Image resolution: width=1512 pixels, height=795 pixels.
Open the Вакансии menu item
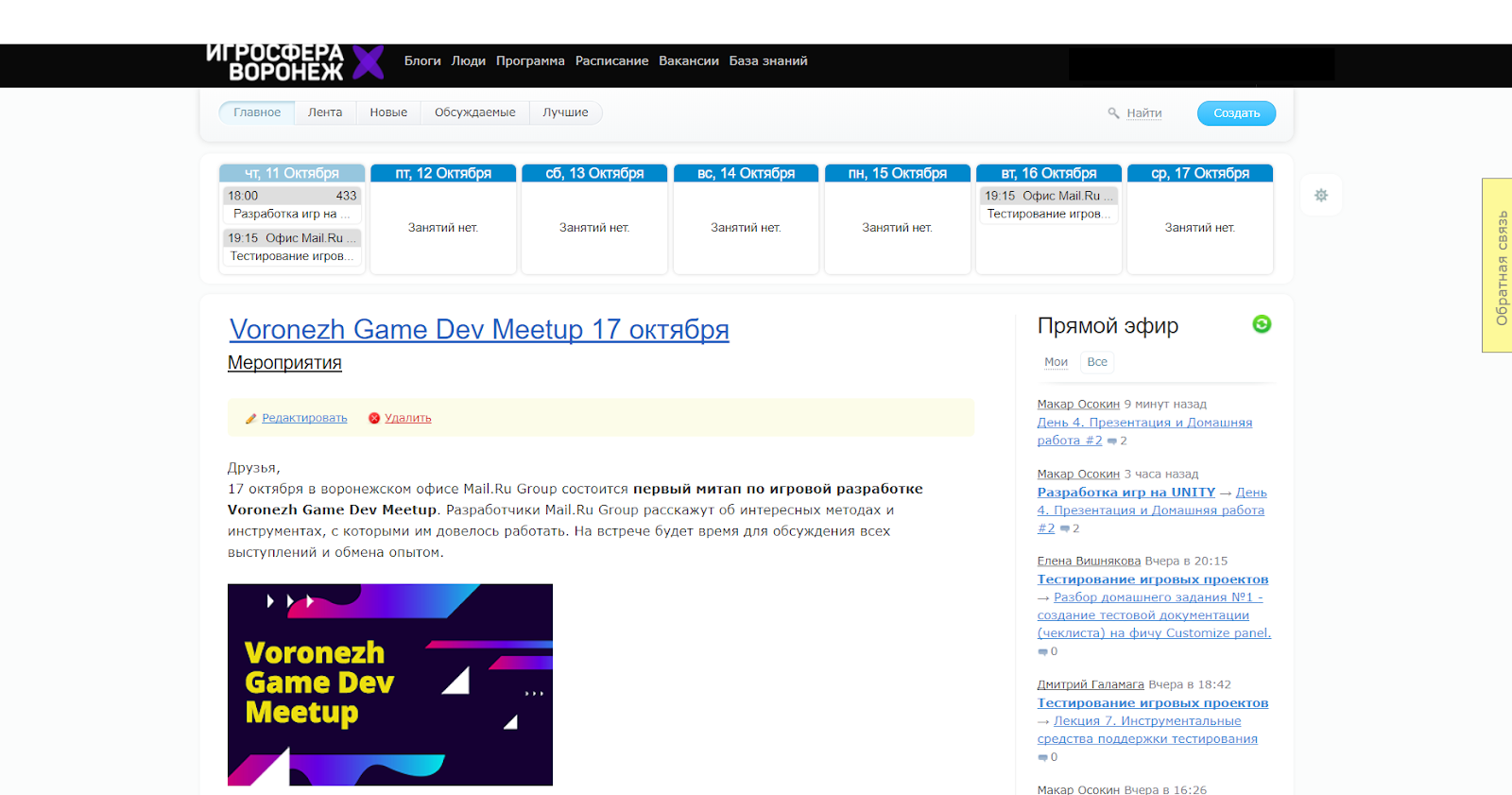tap(689, 60)
